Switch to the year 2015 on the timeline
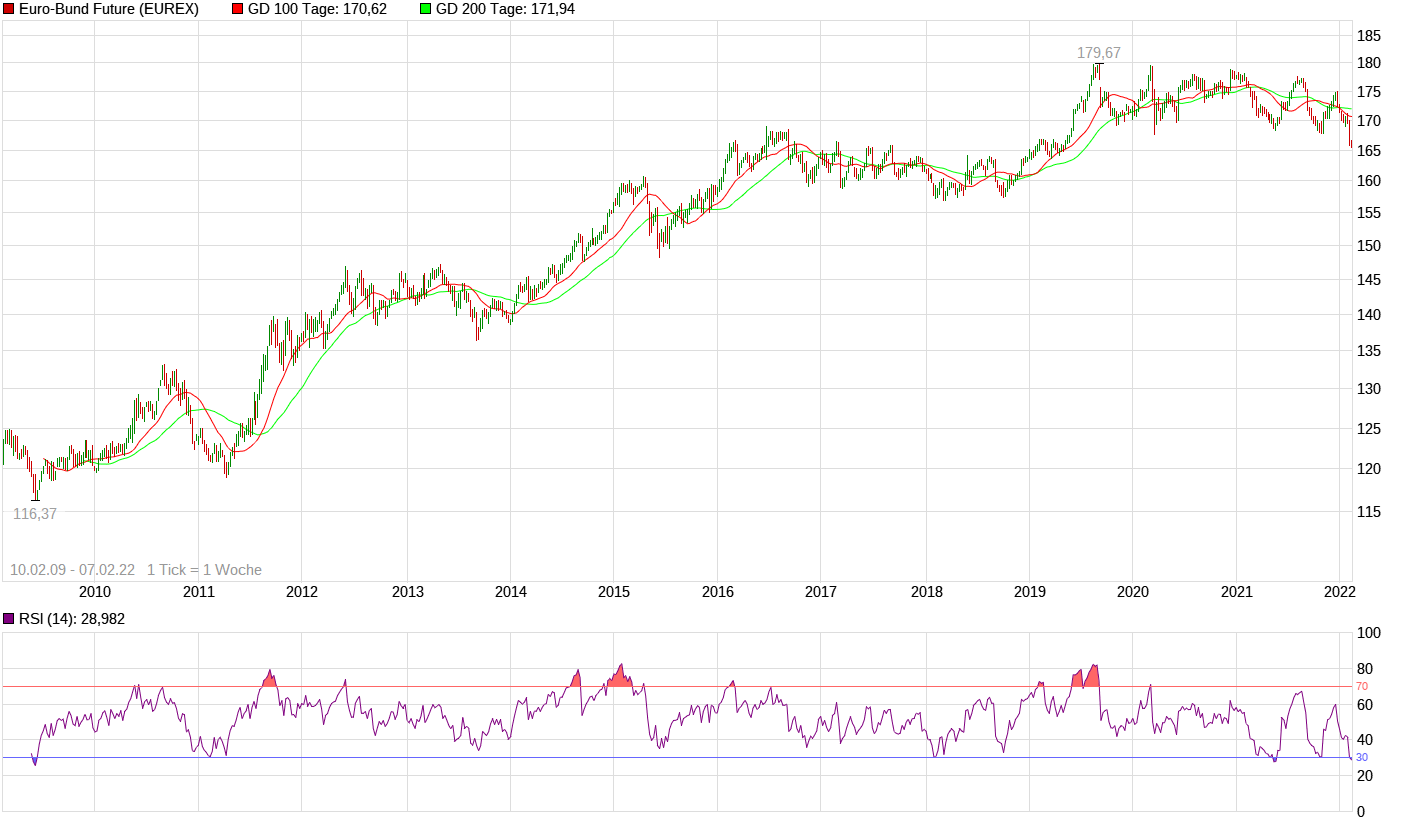Image resolution: width=1410 pixels, height=826 pixels. coord(612,592)
